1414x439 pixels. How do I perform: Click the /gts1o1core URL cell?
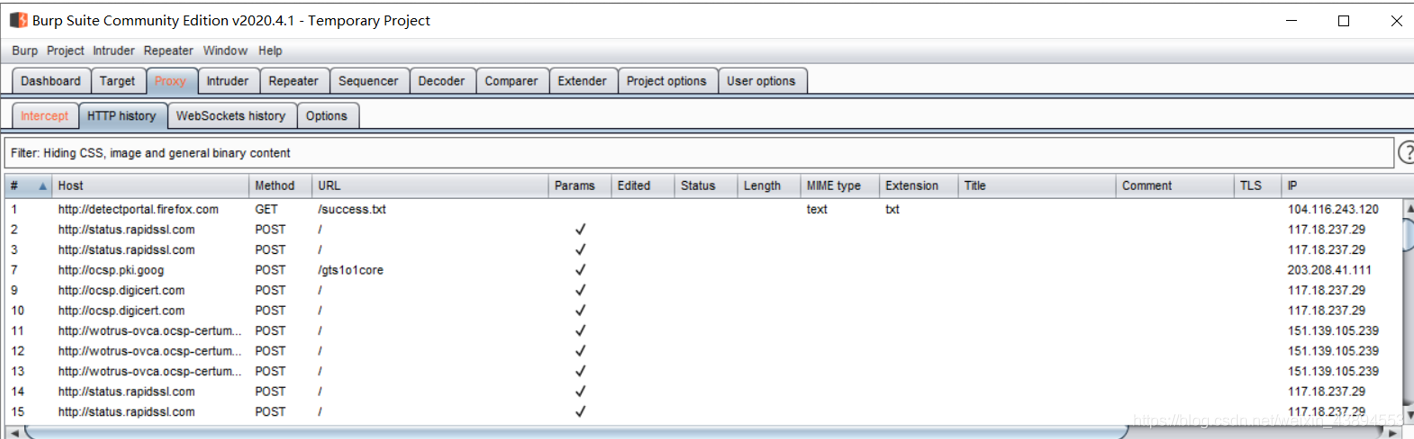pyautogui.click(x=350, y=270)
